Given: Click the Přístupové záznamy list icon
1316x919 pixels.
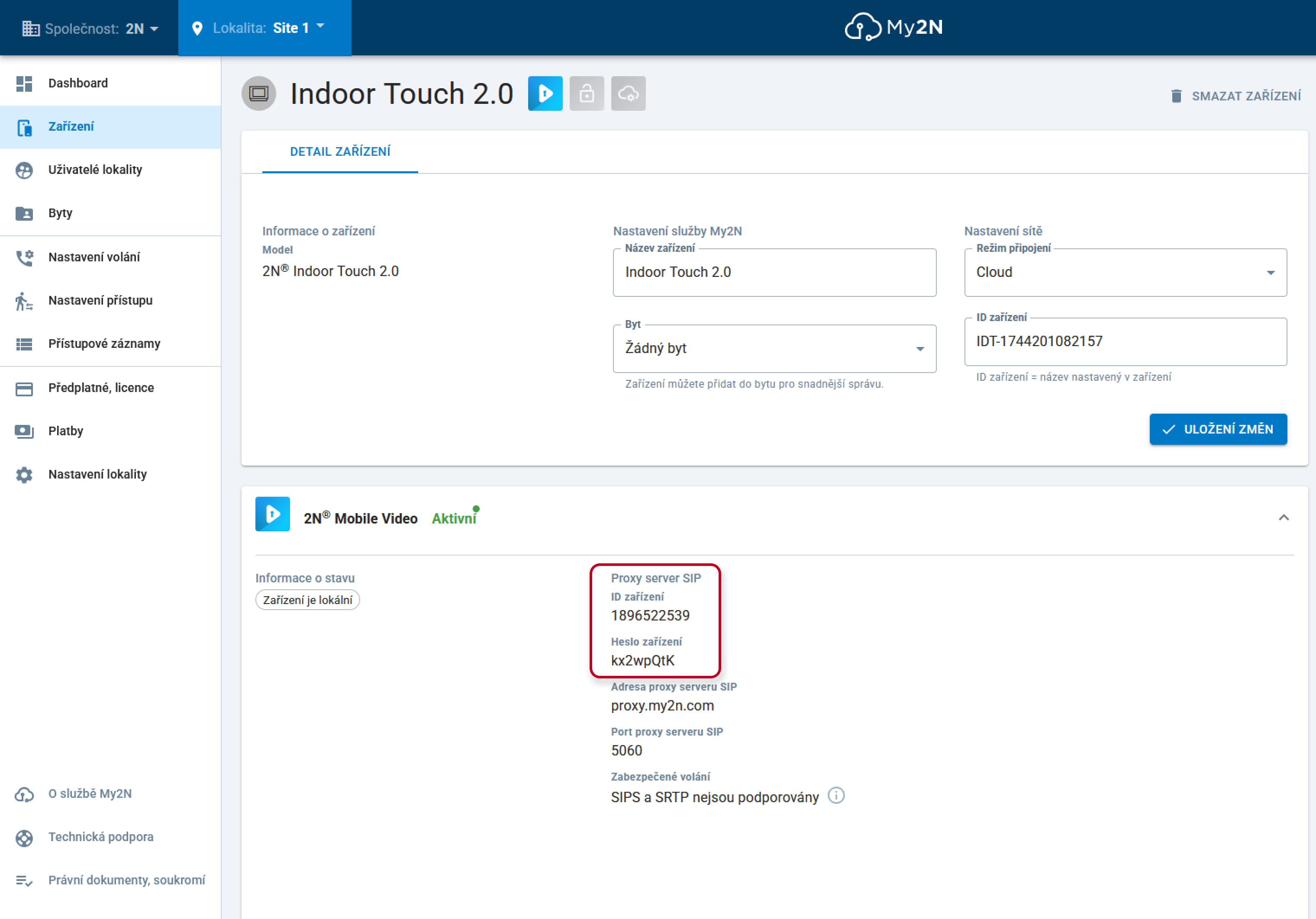Looking at the screenshot, I should pyautogui.click(x=24, y=344).
